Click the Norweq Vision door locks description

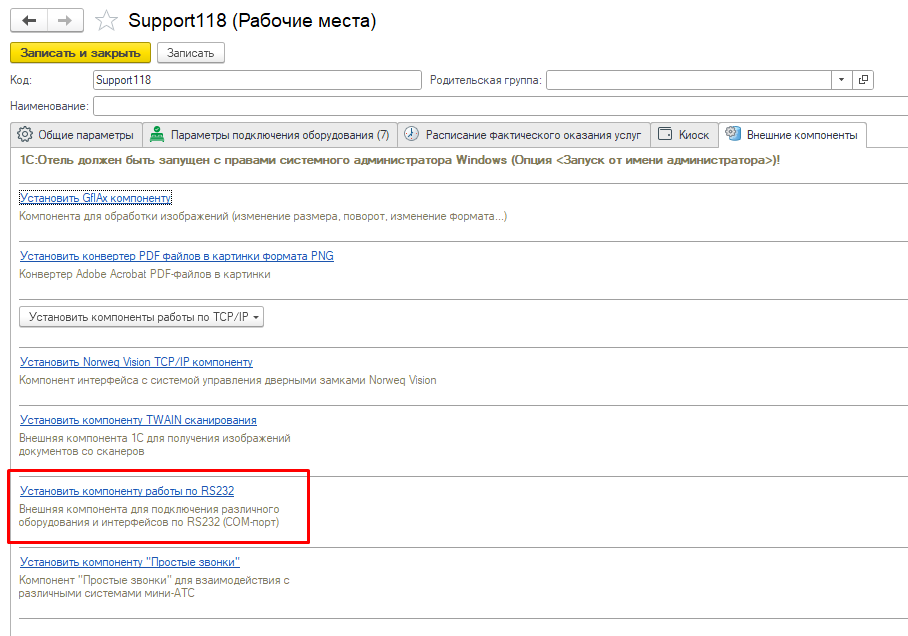(x=228, y=381)
